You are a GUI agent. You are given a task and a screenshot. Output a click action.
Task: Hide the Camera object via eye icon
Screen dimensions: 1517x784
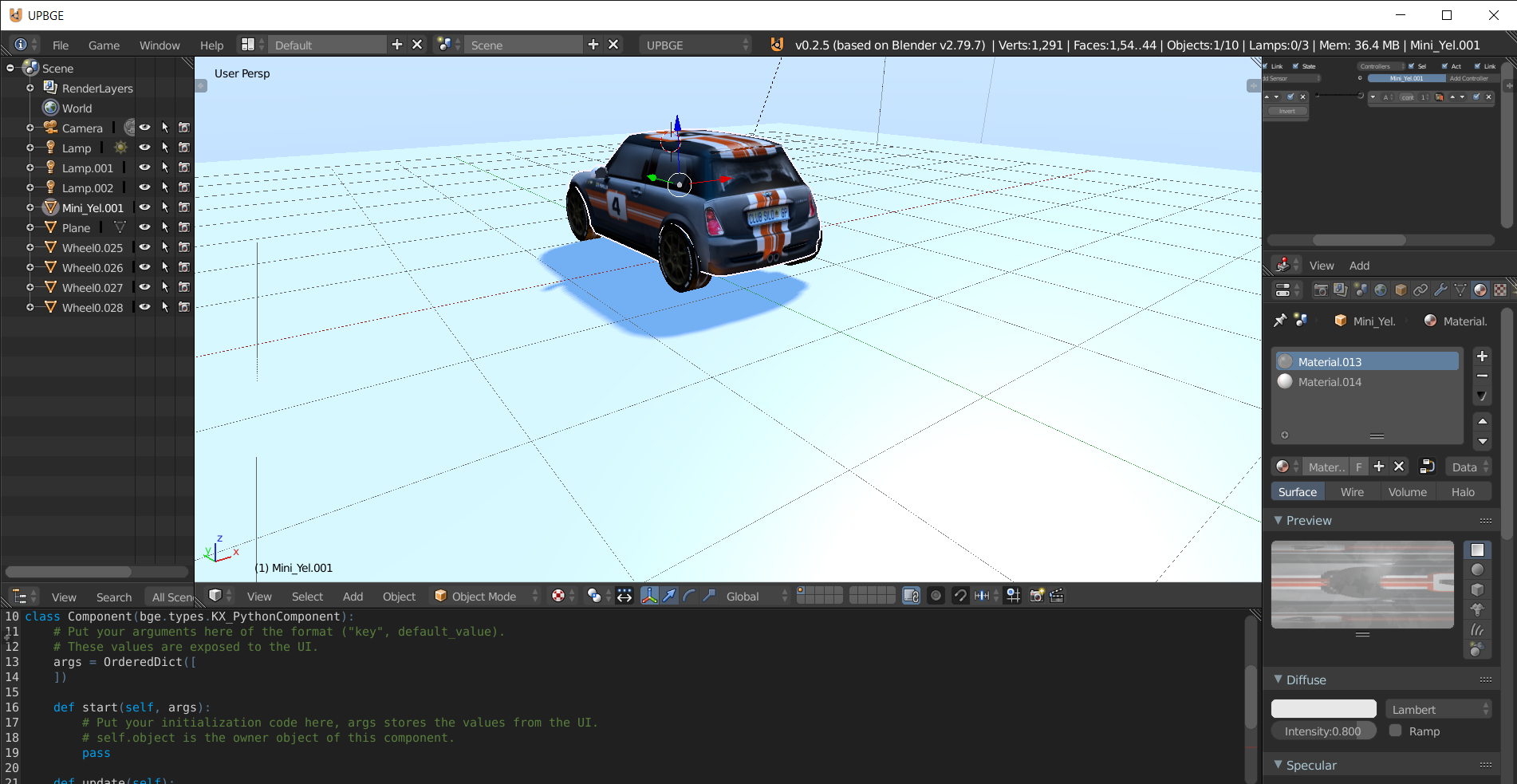tap(144, 128)
